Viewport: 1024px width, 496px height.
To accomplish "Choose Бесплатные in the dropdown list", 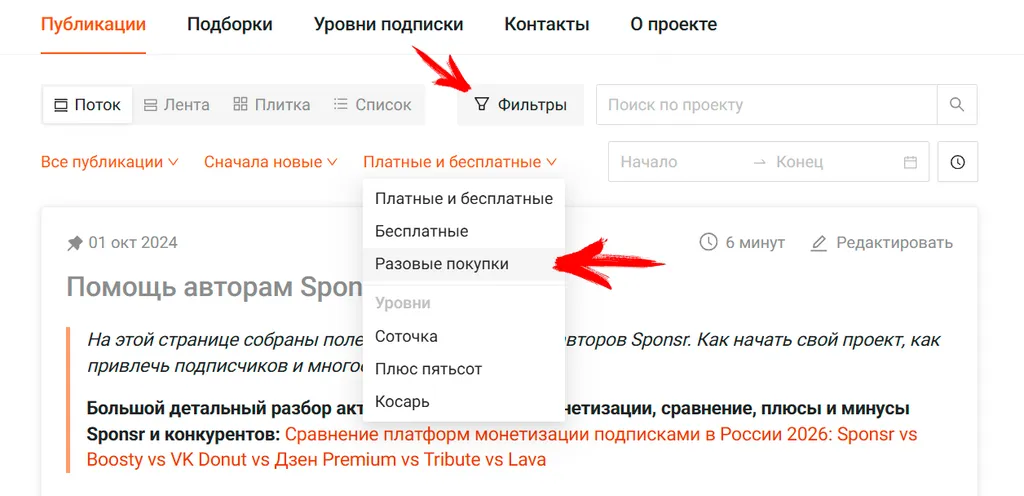I will pos(464,231).
